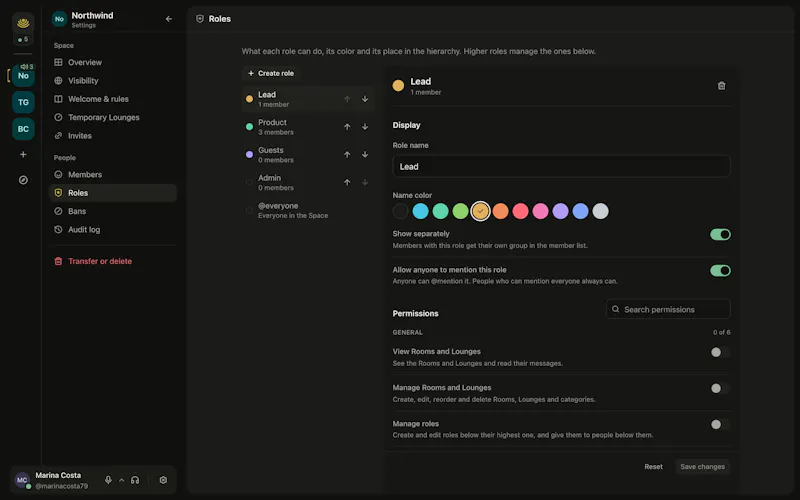Expand microphone options chevron

tap(121, 480)
